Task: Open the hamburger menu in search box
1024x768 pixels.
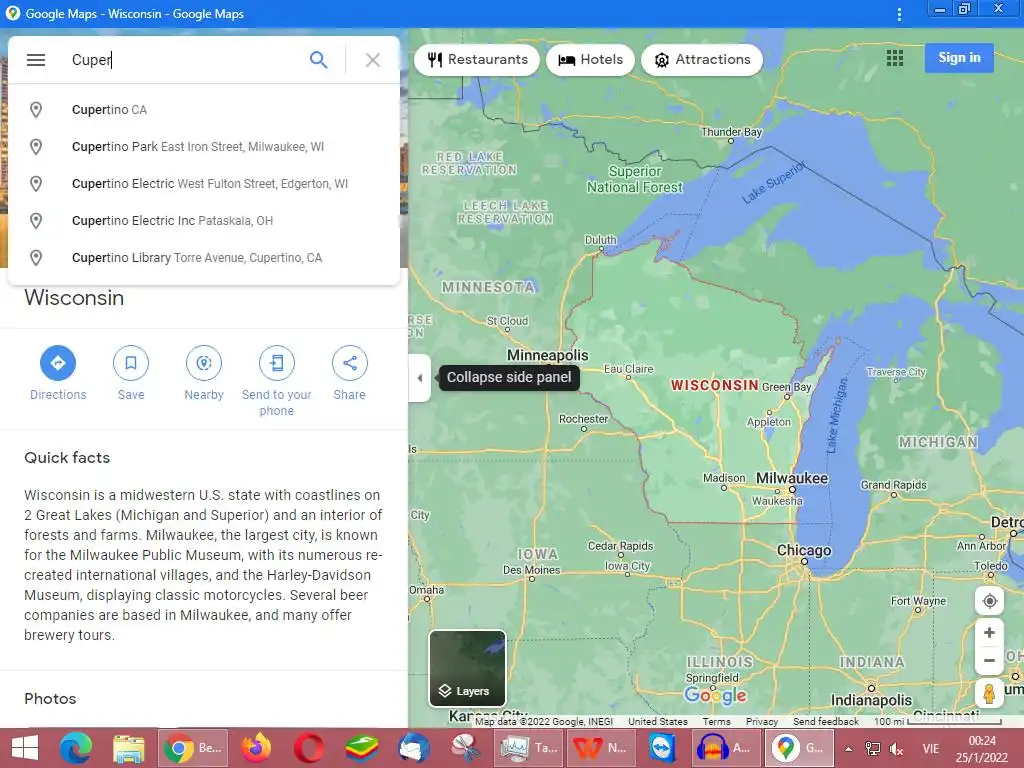Action: tap(36, 60)
